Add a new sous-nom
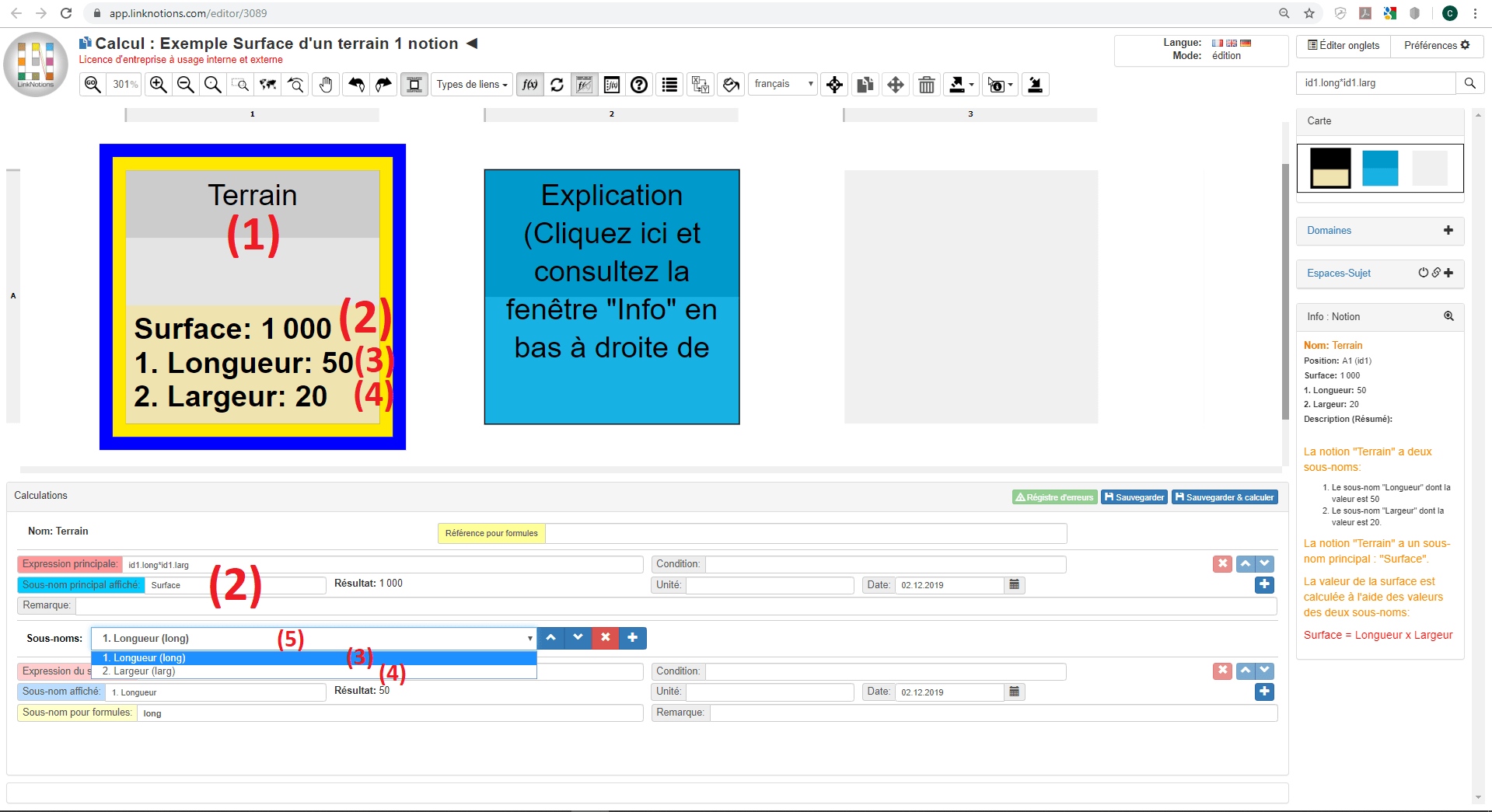Screen dimensions: 1492x812 (633, 638)
